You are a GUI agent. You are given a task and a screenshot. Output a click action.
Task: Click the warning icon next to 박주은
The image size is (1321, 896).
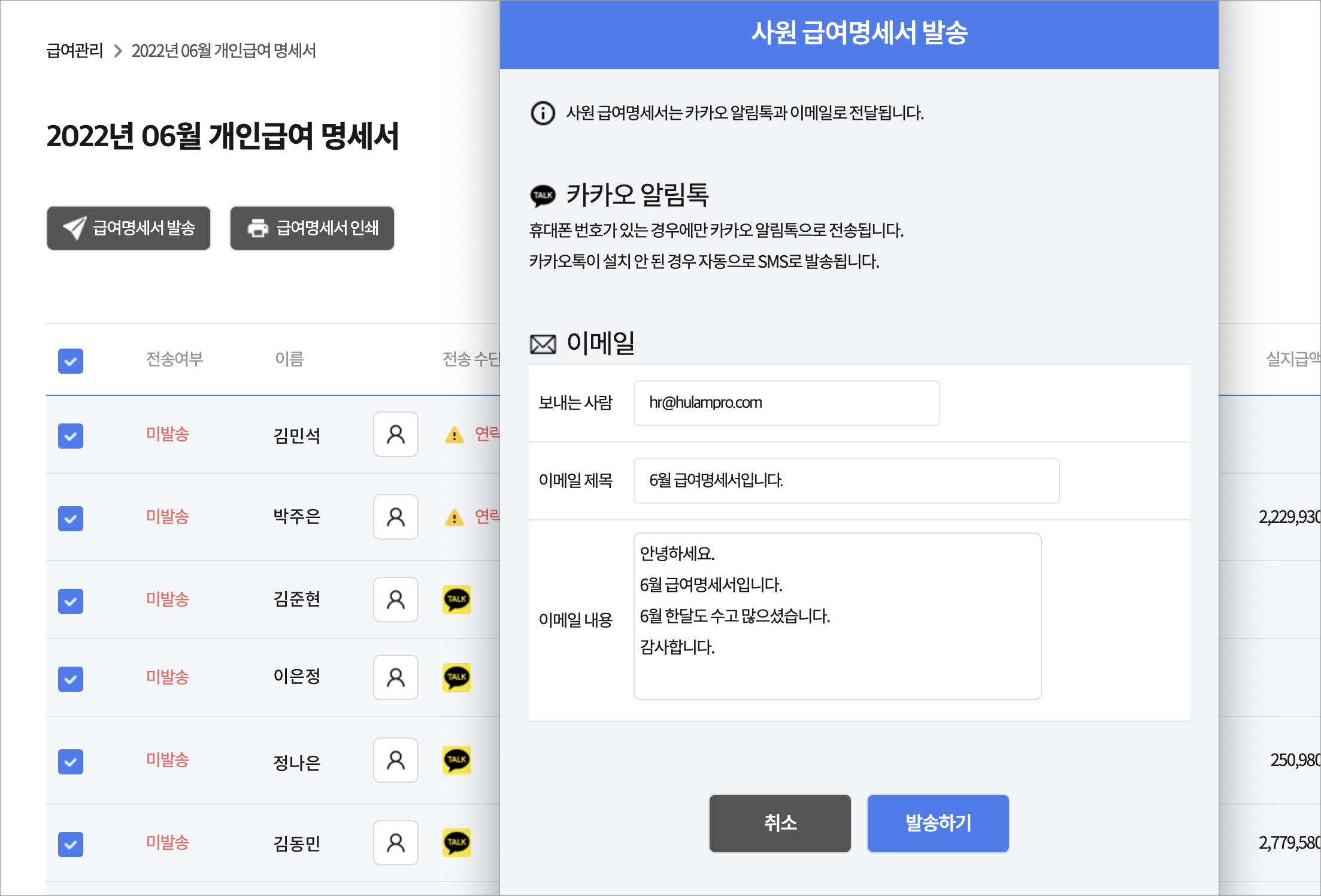[x=454, y=517]
